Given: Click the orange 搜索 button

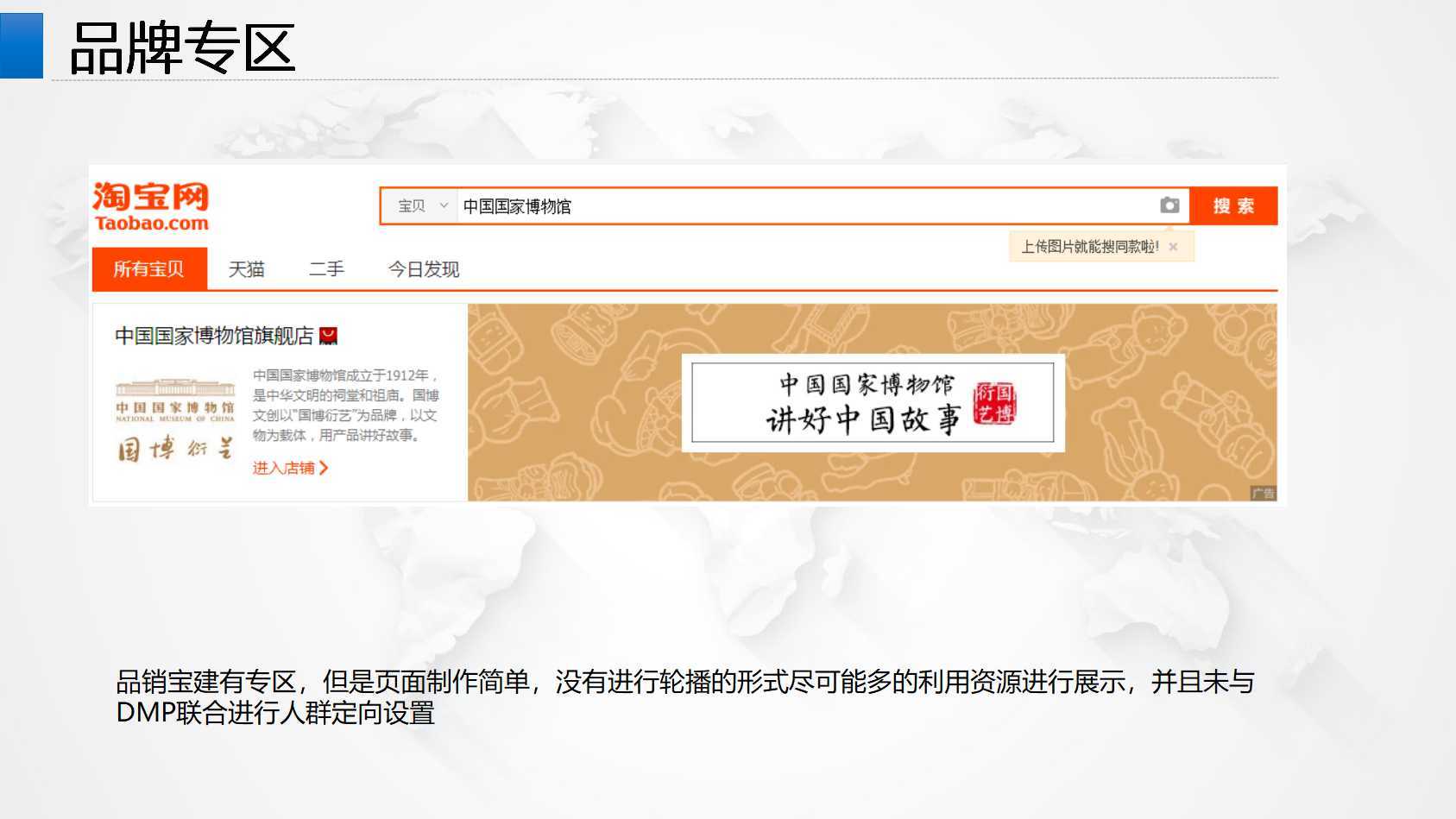Looking at the screenshot, I should coord(1233,206).
